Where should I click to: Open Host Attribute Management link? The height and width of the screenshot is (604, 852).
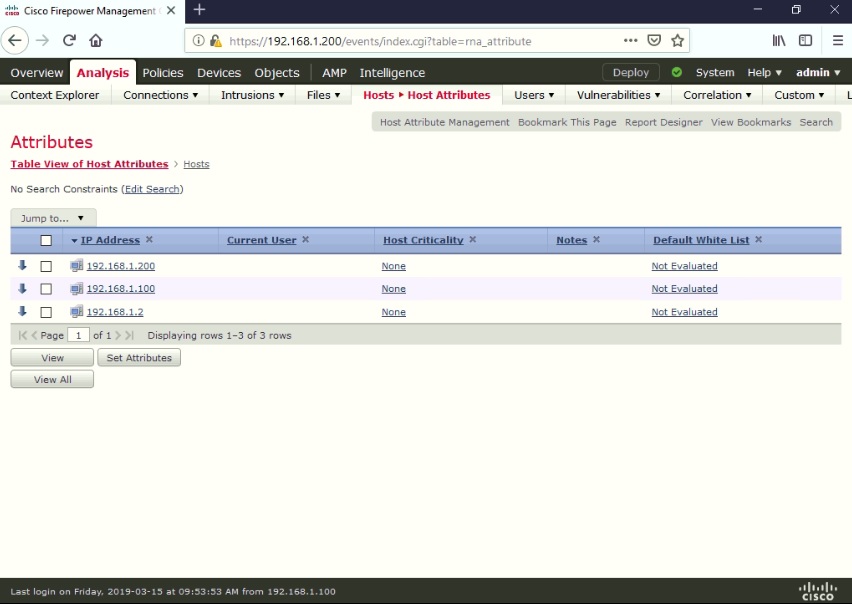click(x=444, y=122)
